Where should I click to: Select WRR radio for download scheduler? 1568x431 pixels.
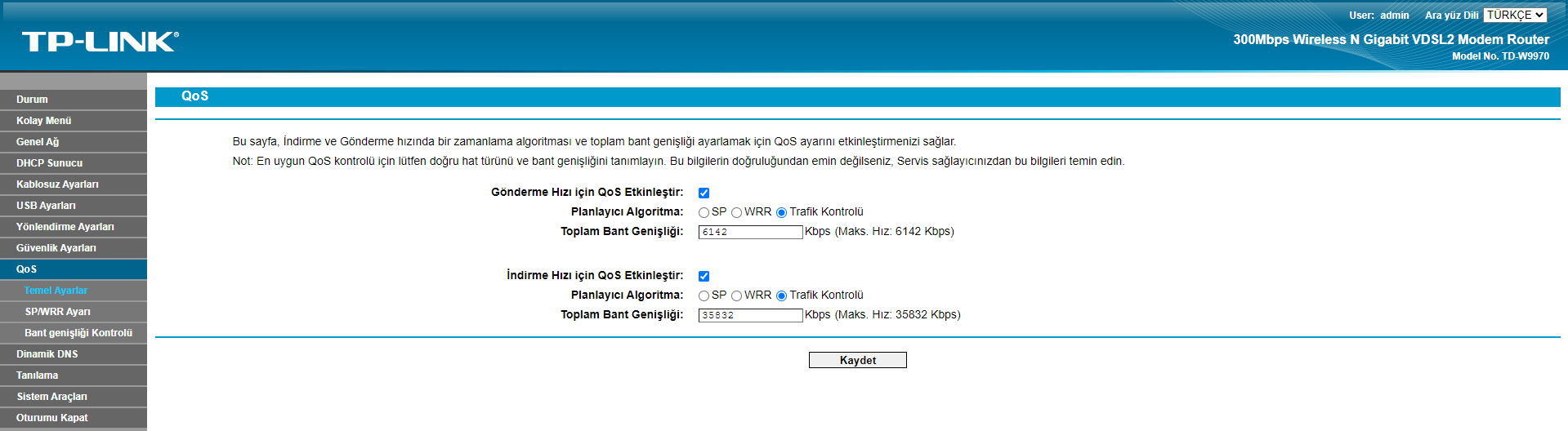736,295
